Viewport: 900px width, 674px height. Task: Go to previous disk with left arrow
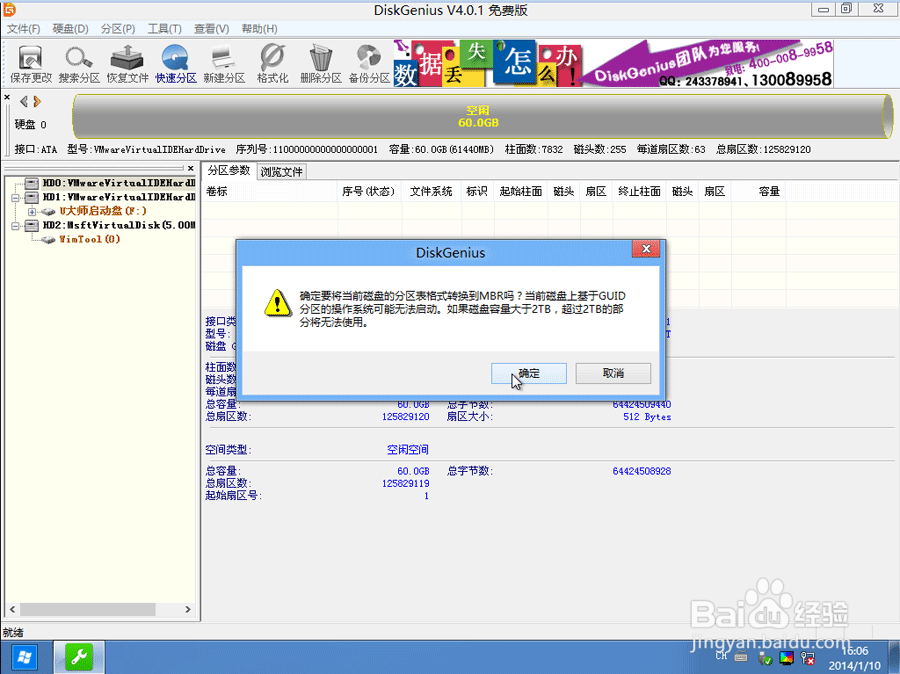click(24, 102)
